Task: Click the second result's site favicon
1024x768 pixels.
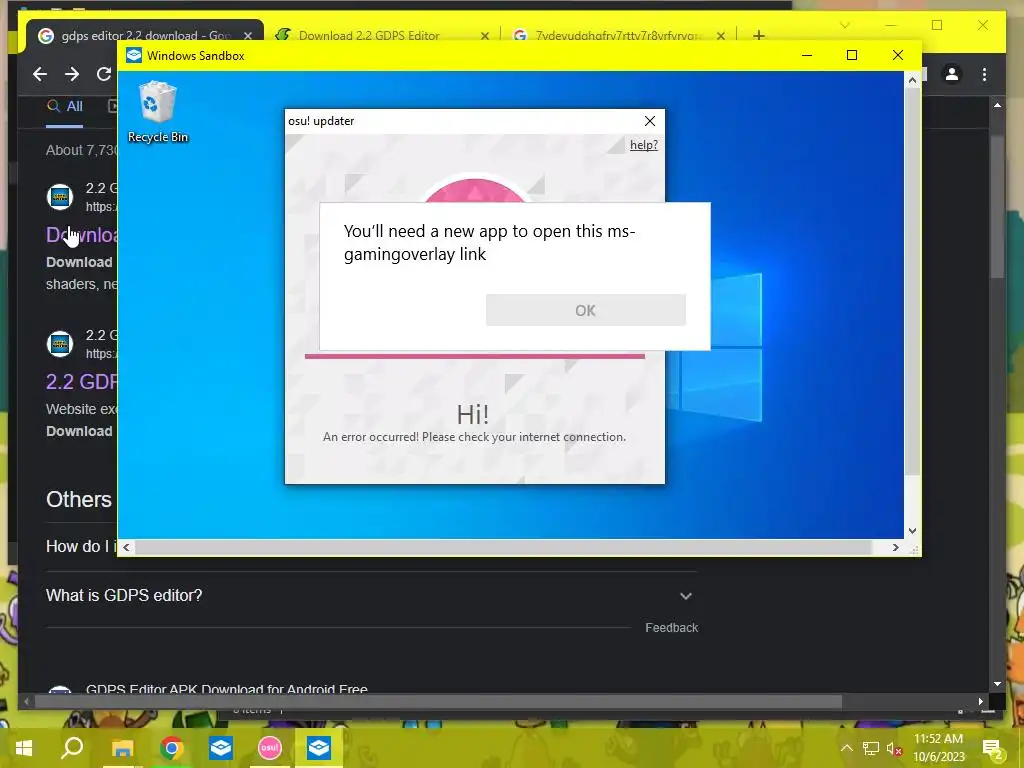Action: click(x=59, y=344)
